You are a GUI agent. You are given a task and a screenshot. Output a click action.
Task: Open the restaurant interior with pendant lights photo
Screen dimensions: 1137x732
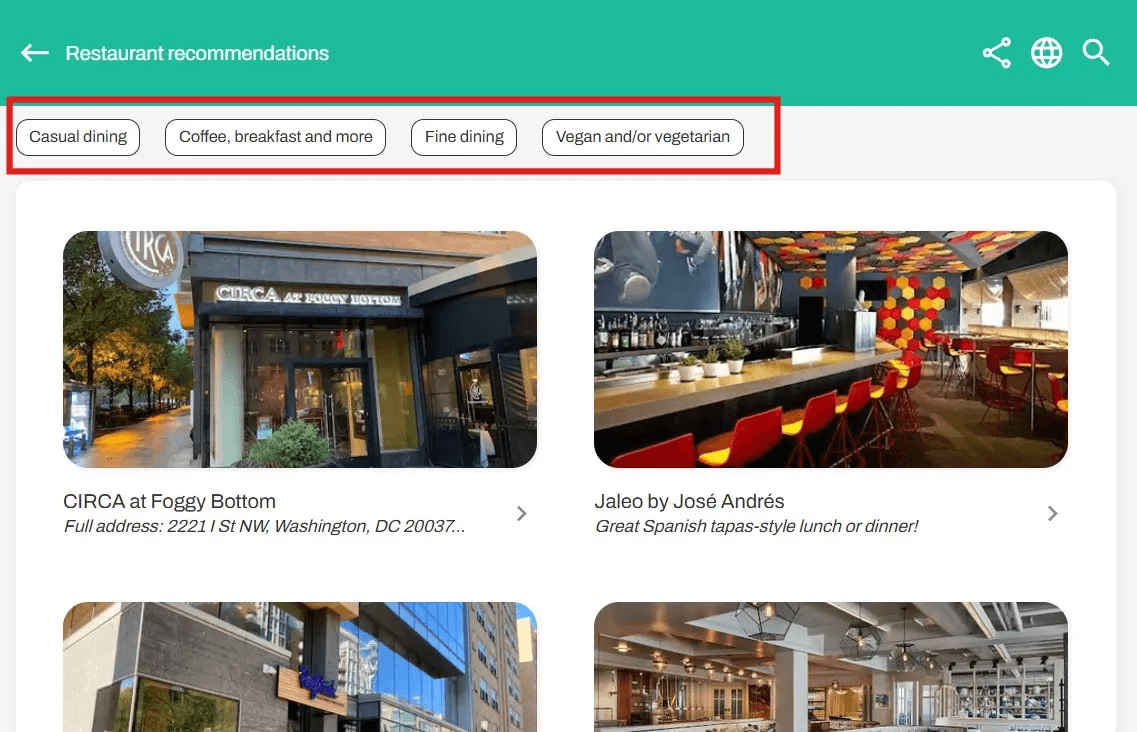(831, 667)
